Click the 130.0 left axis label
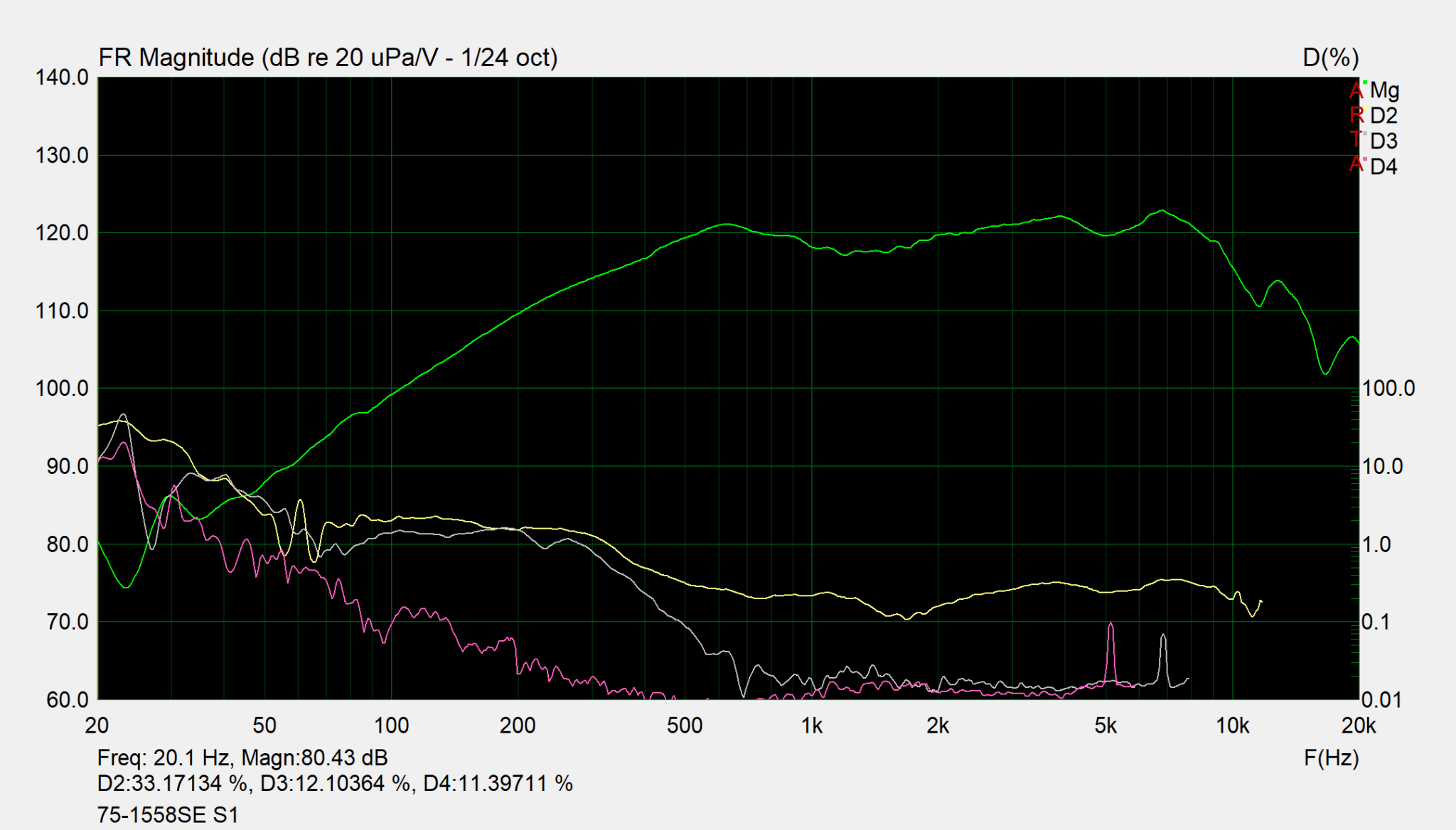The image size is (1456, 830). click(62, 155)
